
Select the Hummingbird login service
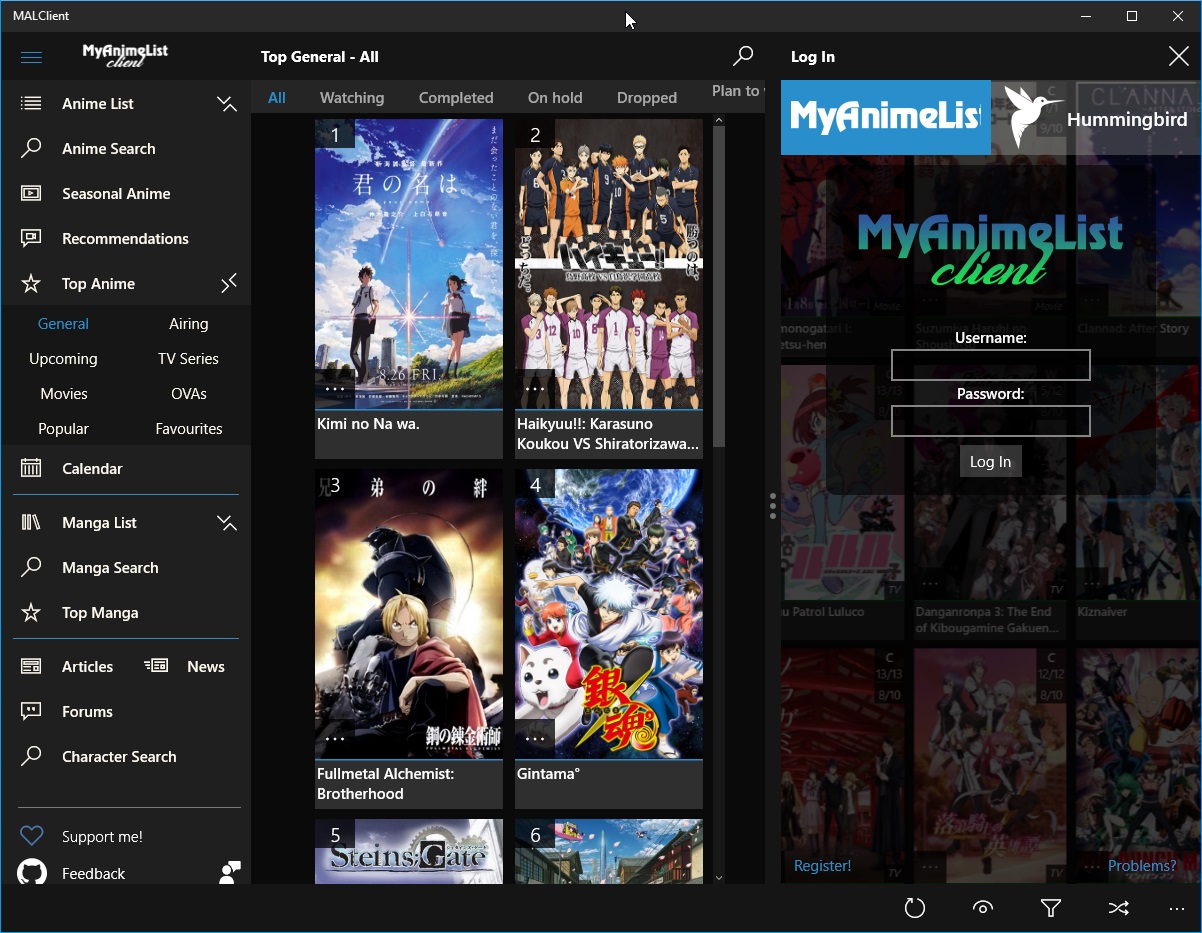(x=1096, y=119)
